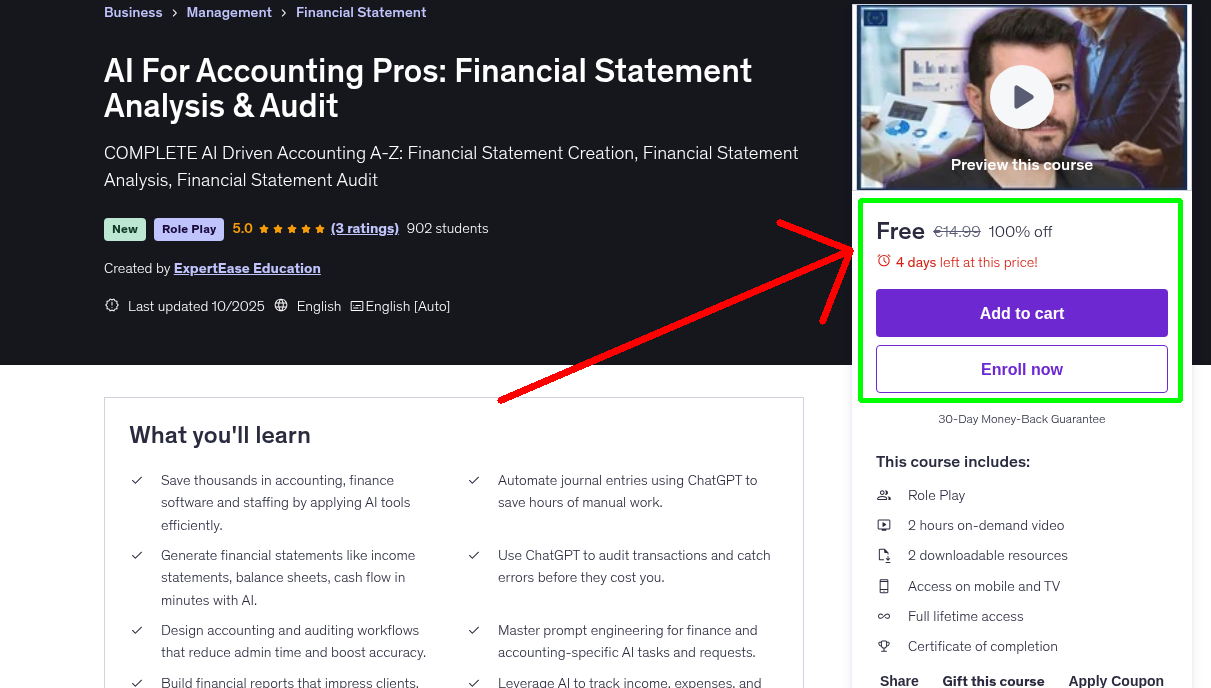Go to the Management breadcrumb

(x=229, y=12)
